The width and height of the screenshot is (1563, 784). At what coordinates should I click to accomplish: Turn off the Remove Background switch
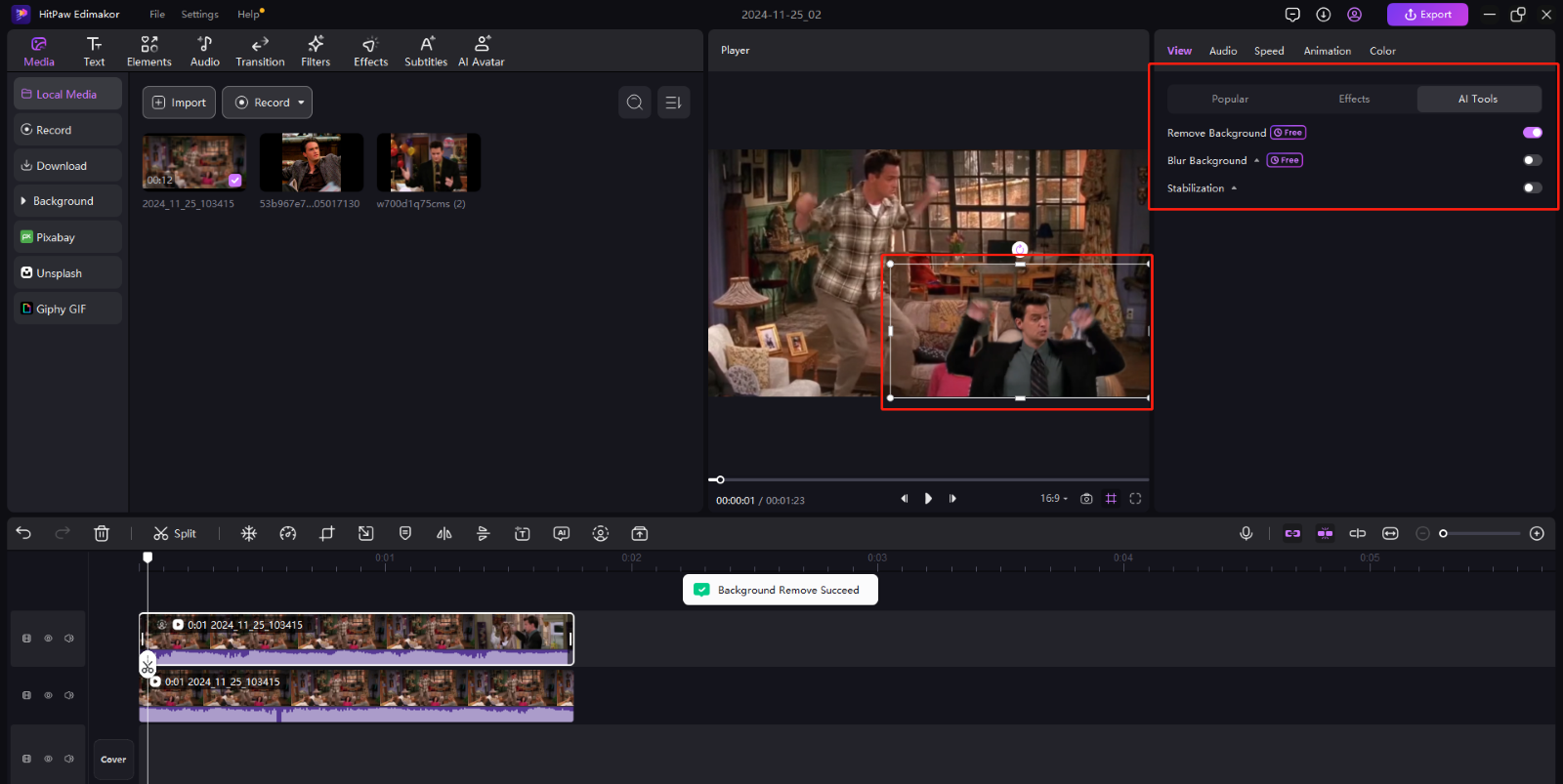point(1533,133)
